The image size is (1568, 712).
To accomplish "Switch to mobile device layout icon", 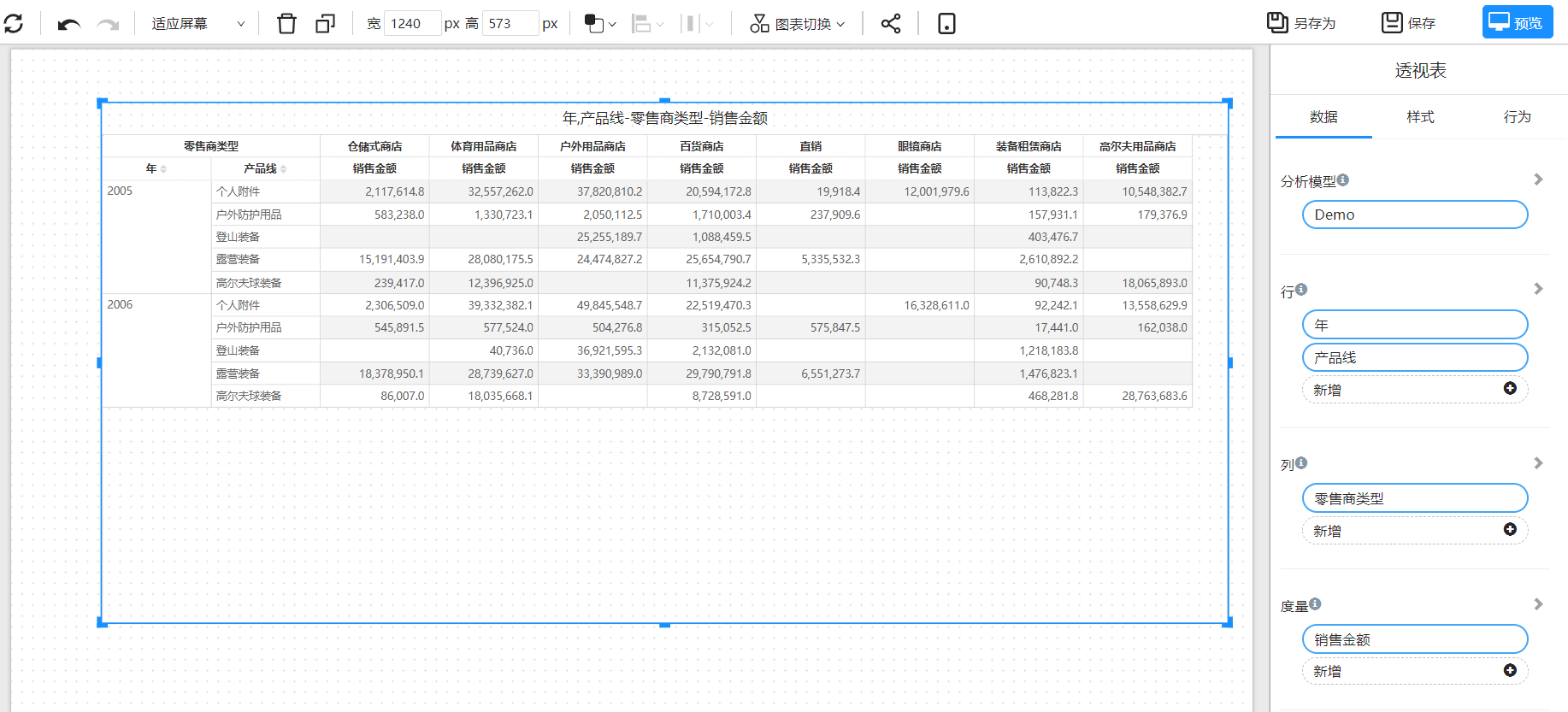I will click(946, 24).
